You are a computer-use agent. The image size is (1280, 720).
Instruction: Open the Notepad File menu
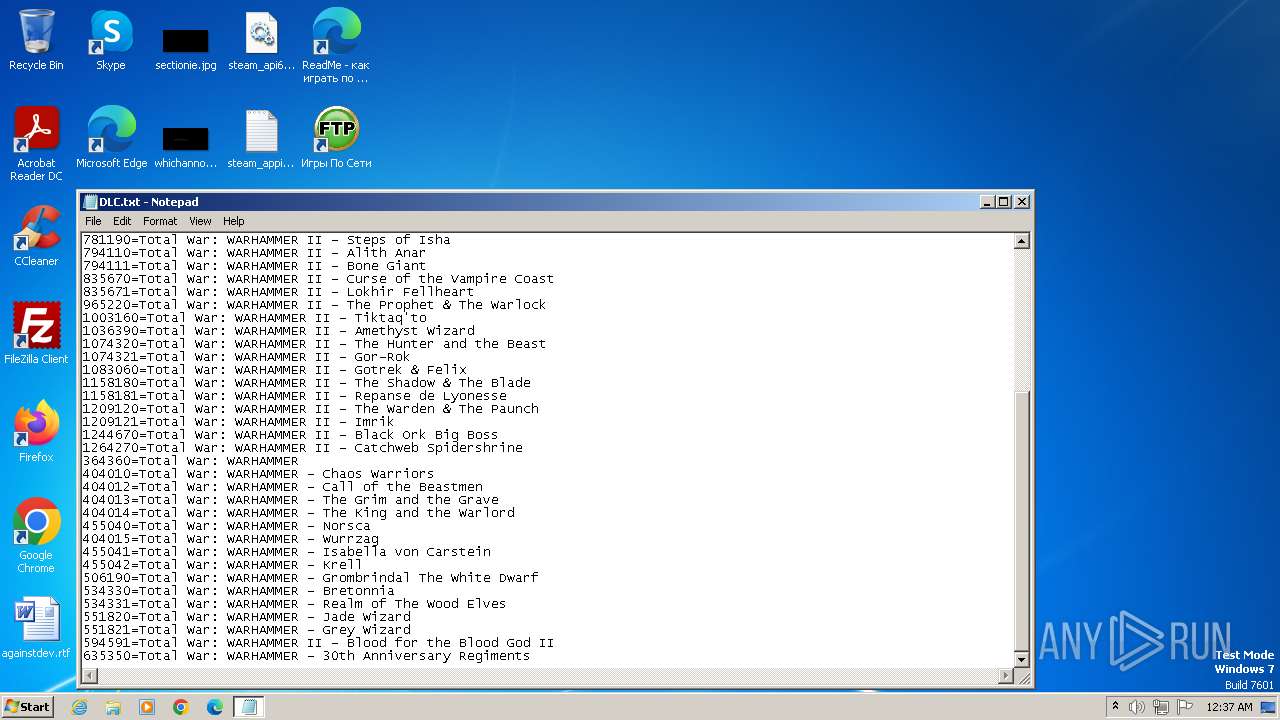pyautogui.click(x=93, y=221)
